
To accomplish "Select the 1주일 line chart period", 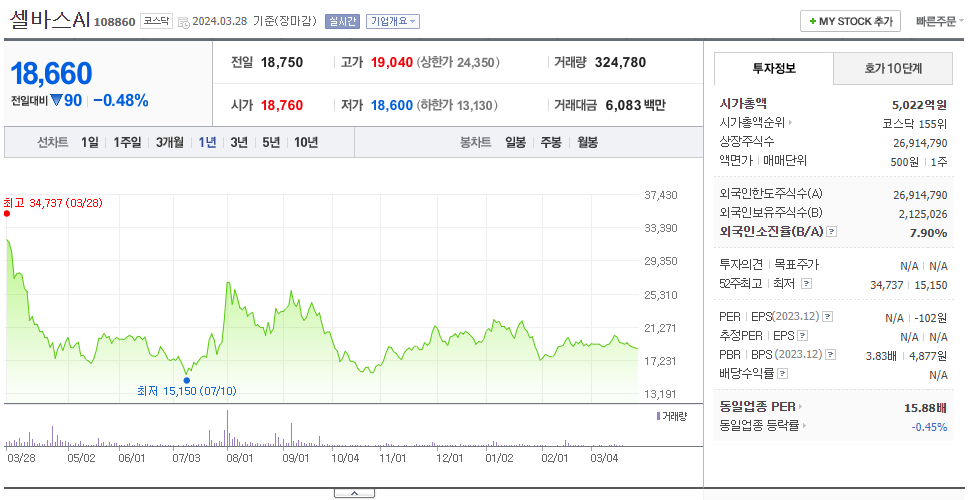I will [127, 143].
